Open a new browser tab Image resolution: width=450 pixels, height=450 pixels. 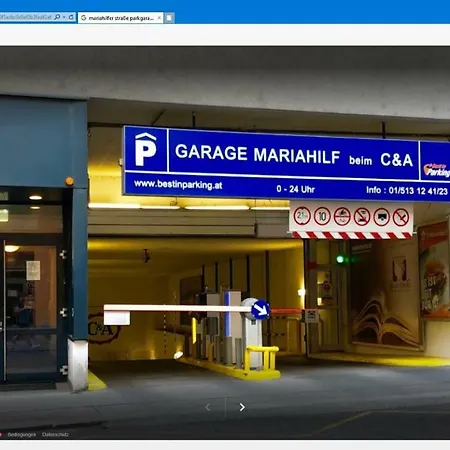coord(169,18)
